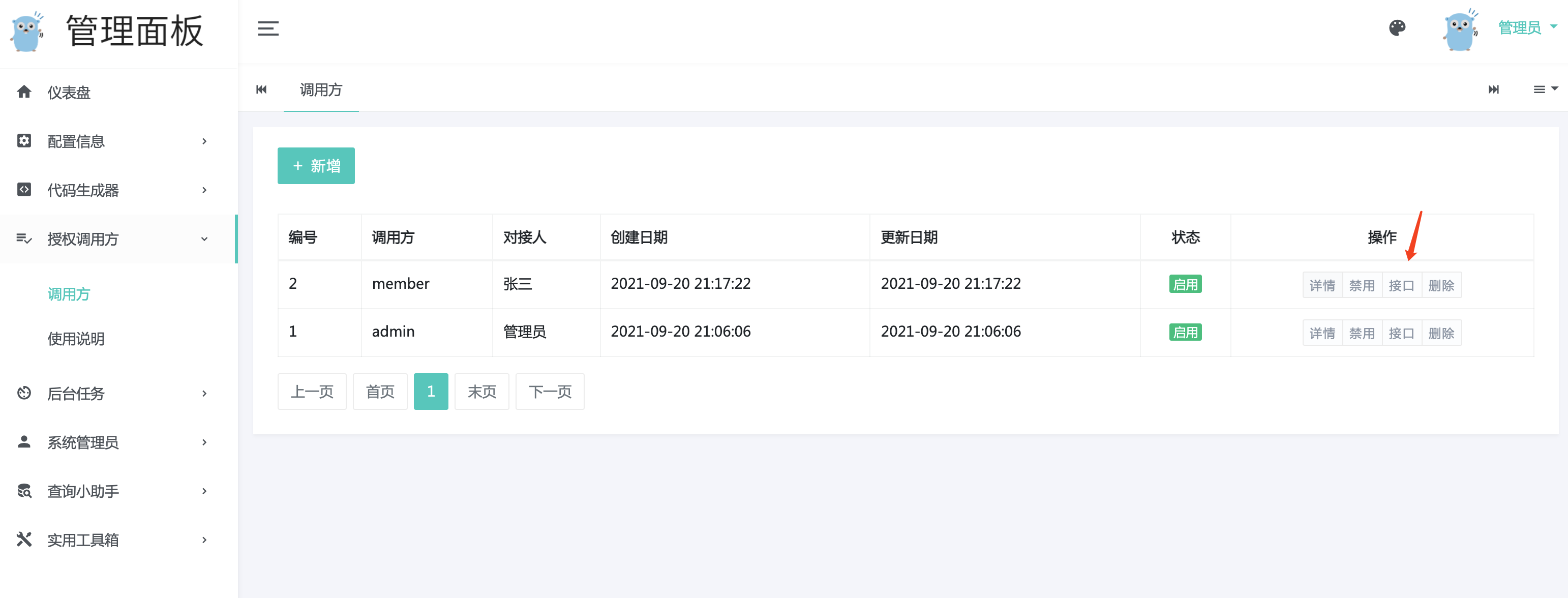The width and height of the screenshot is (1568, 598).
Task: Click the hamburger sidebar collapse icon
Action: point(268,28)
